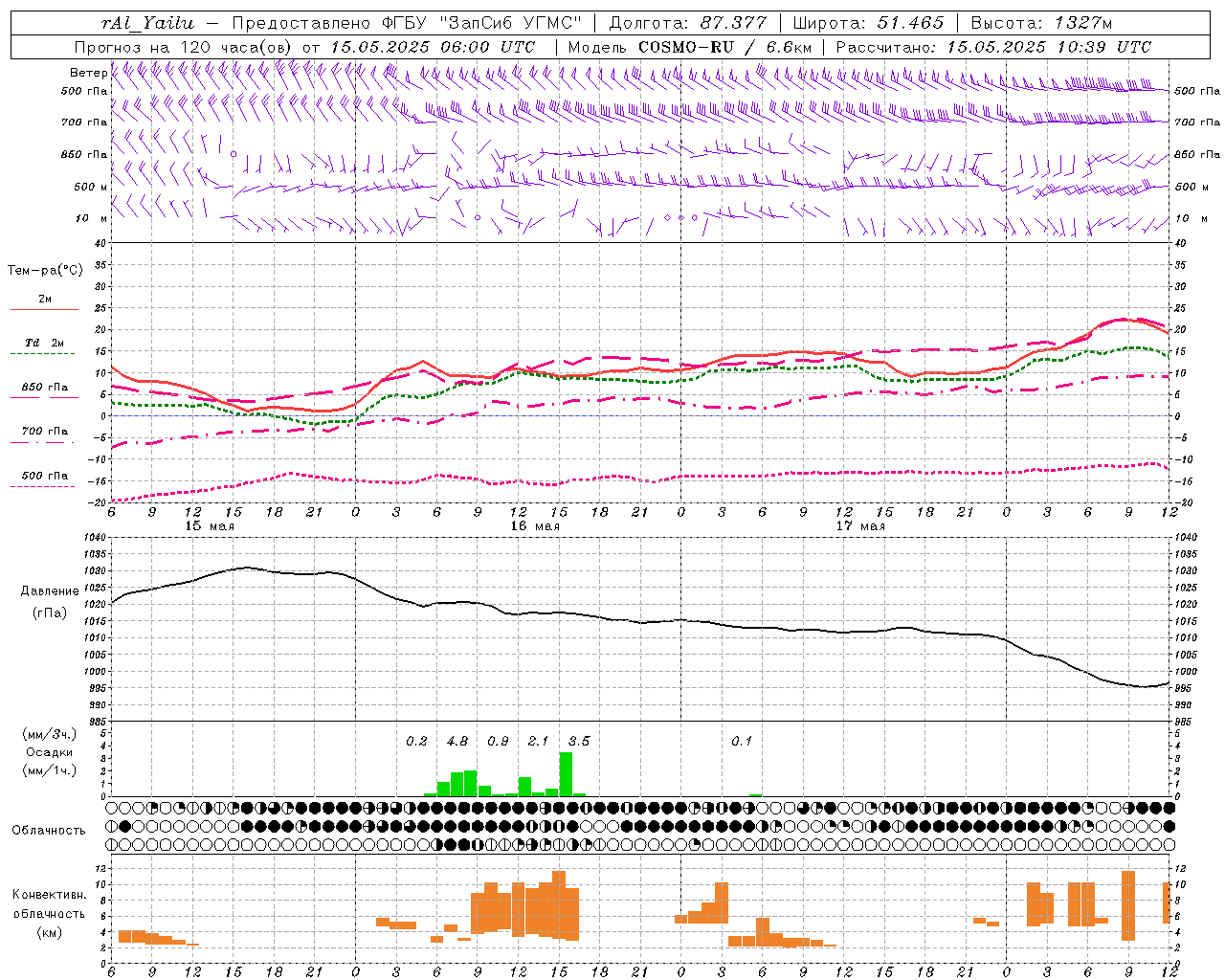The width and height of the screenshot is (1225, 980).
Task: Click the "Td 2м" dew point legend label
Action: 45,343
